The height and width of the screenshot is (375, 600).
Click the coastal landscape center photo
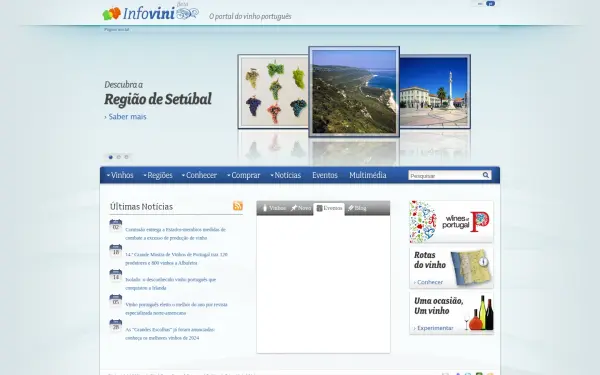(x=354, y=91)
